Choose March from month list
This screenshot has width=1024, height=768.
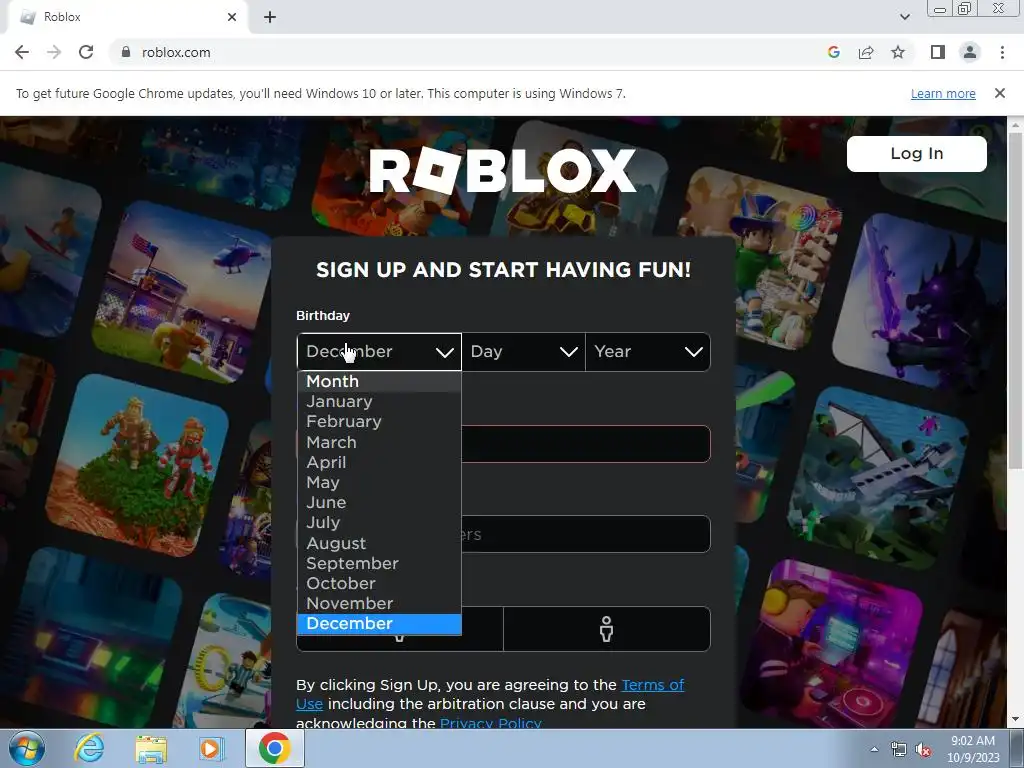click(x=379, y=442)
